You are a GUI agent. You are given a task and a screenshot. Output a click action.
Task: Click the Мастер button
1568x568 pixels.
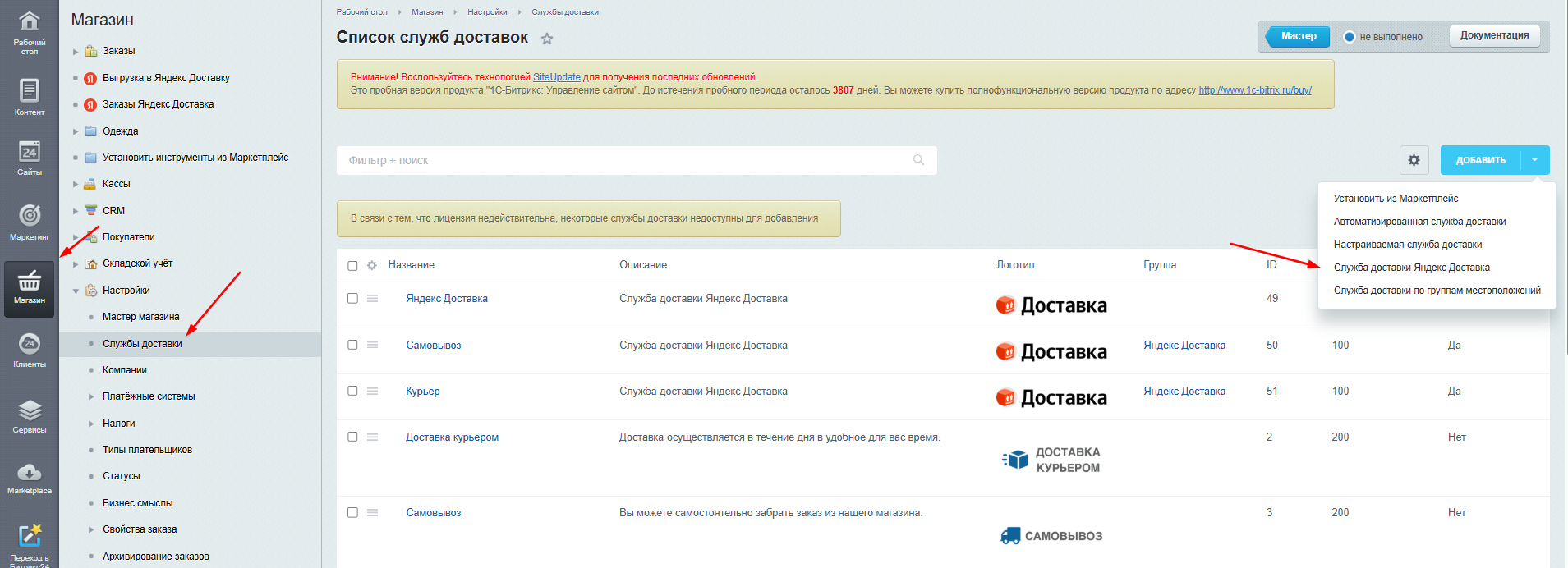coord(1299,36)
